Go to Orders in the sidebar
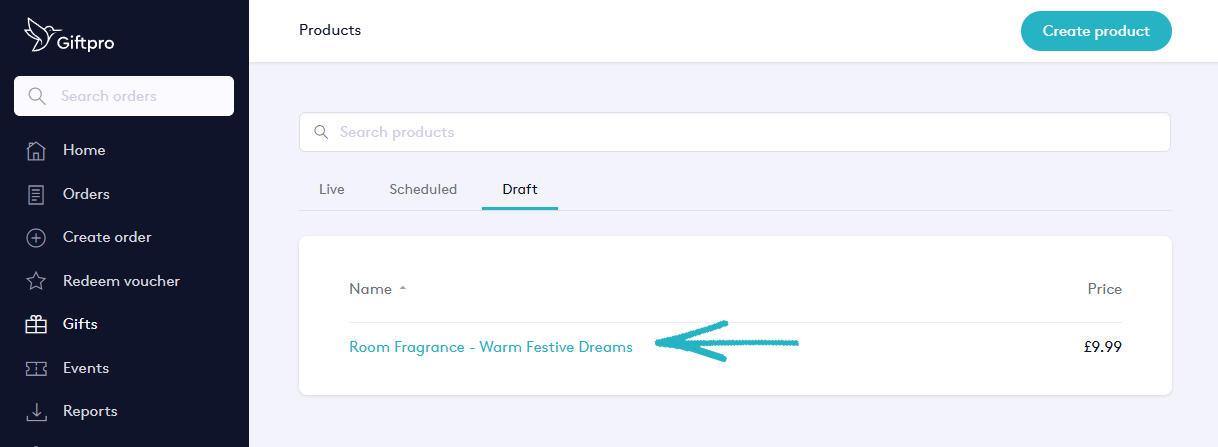The image size is (1218, 447). point(86,194)
